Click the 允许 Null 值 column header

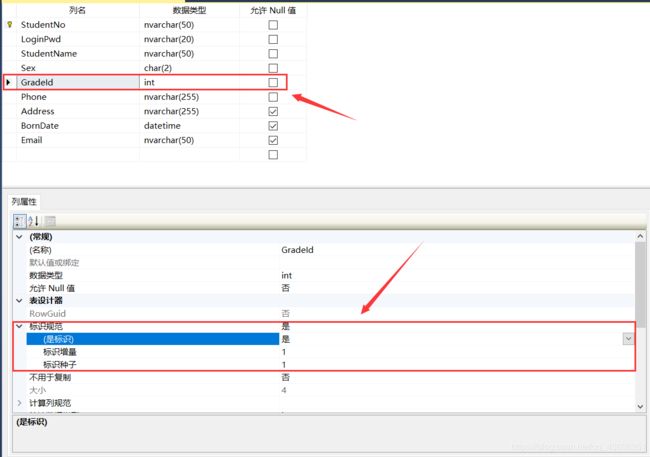pos(273,10)
